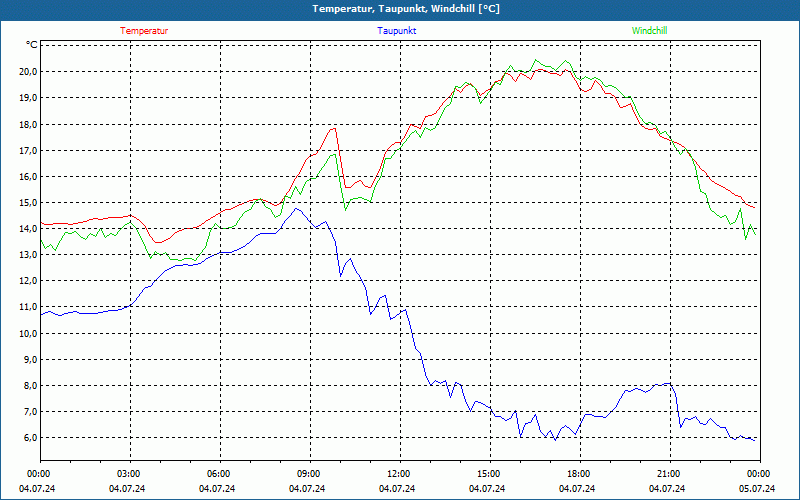Click the 12:00 time axis label
The height and width of the screenshot is (500, 800).
point(400,474)
